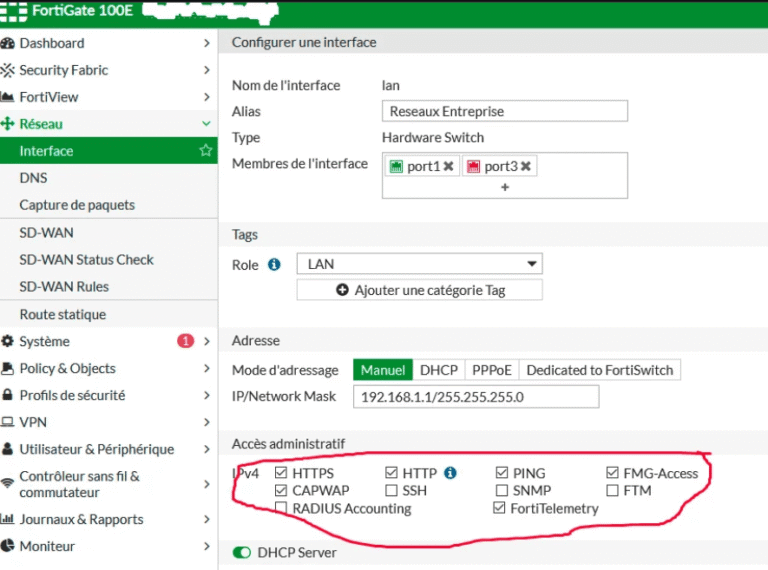
Task: Open the DNS menu item
Action: point(109,178)
